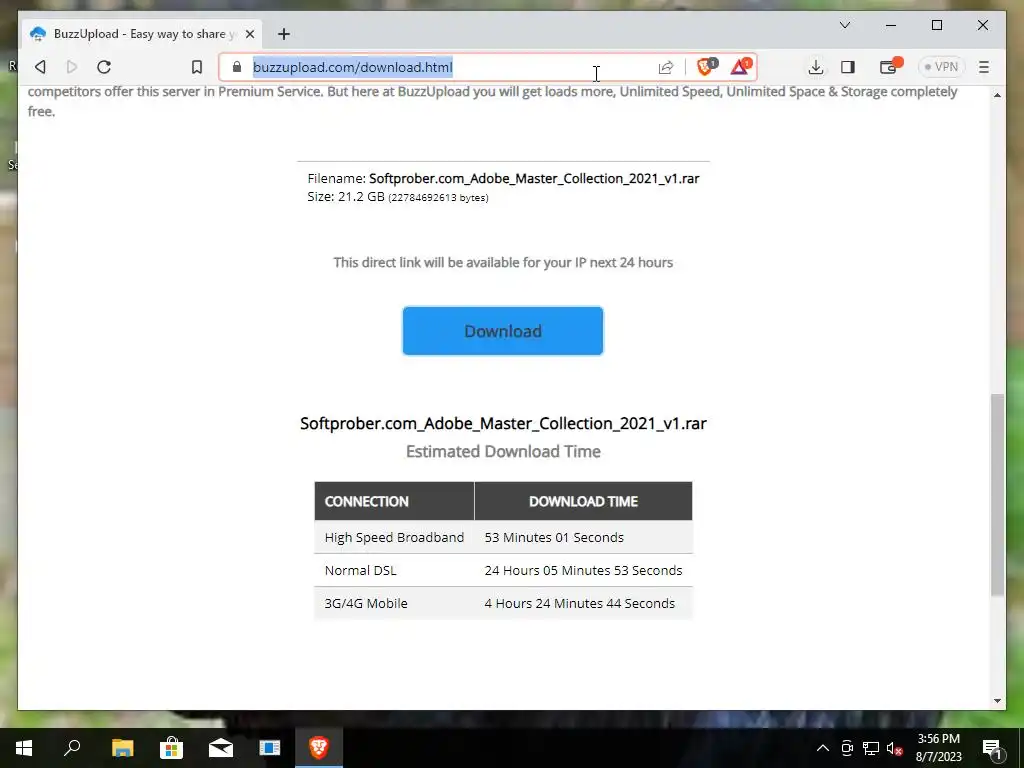Open Brave Shields panel
The height and width of the screenshot is (768, 1024).
coord(706,67)
